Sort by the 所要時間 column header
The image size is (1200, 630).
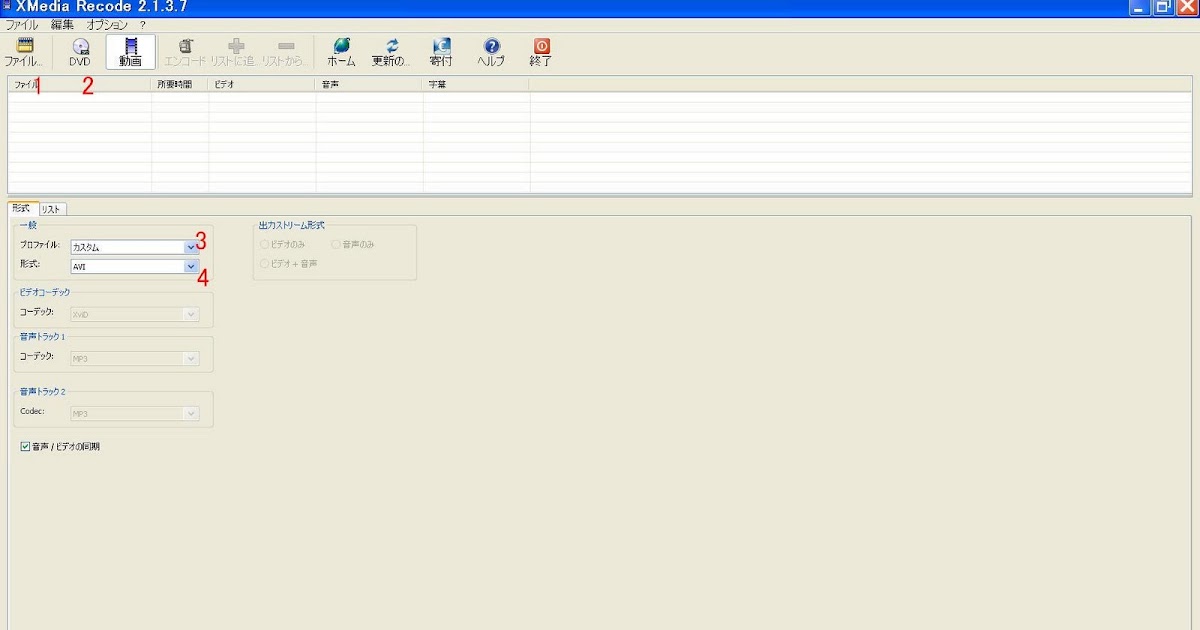[x=180, y=85]
